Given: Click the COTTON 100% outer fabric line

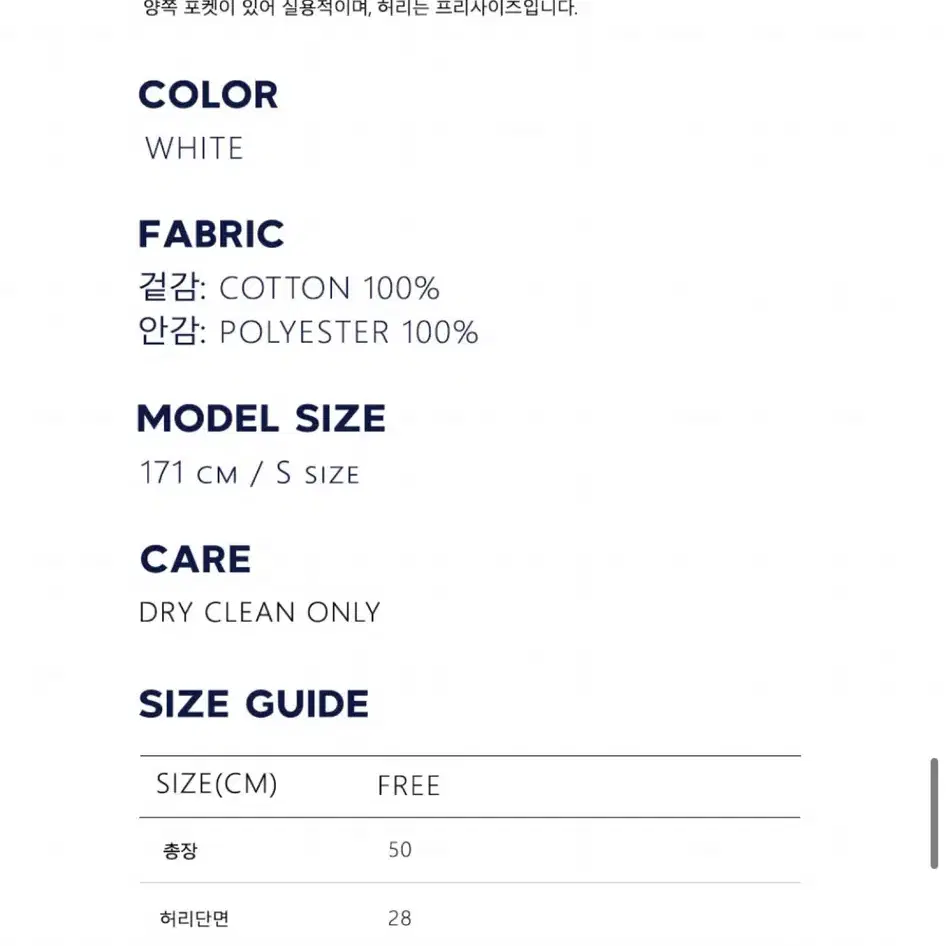Looking at the screenshot, I should tap(290, 287).
